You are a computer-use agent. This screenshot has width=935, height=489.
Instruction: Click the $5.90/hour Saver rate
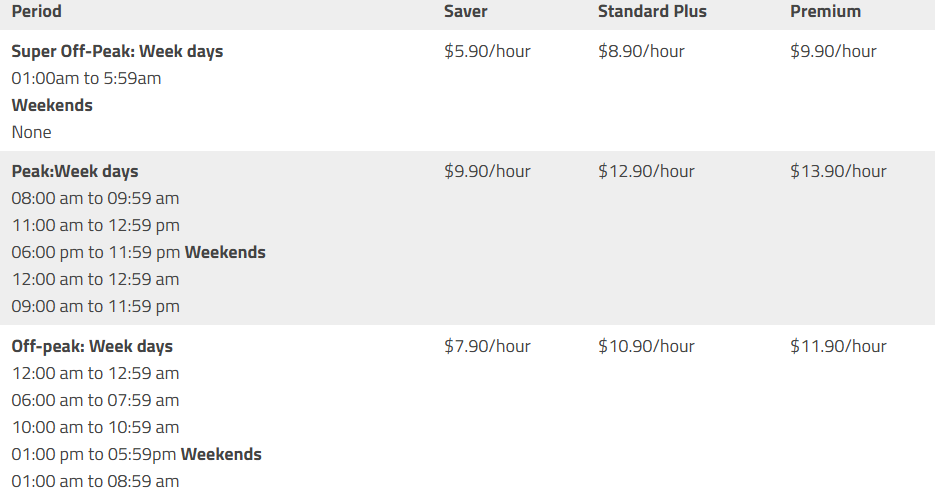(x=487, y=51)
